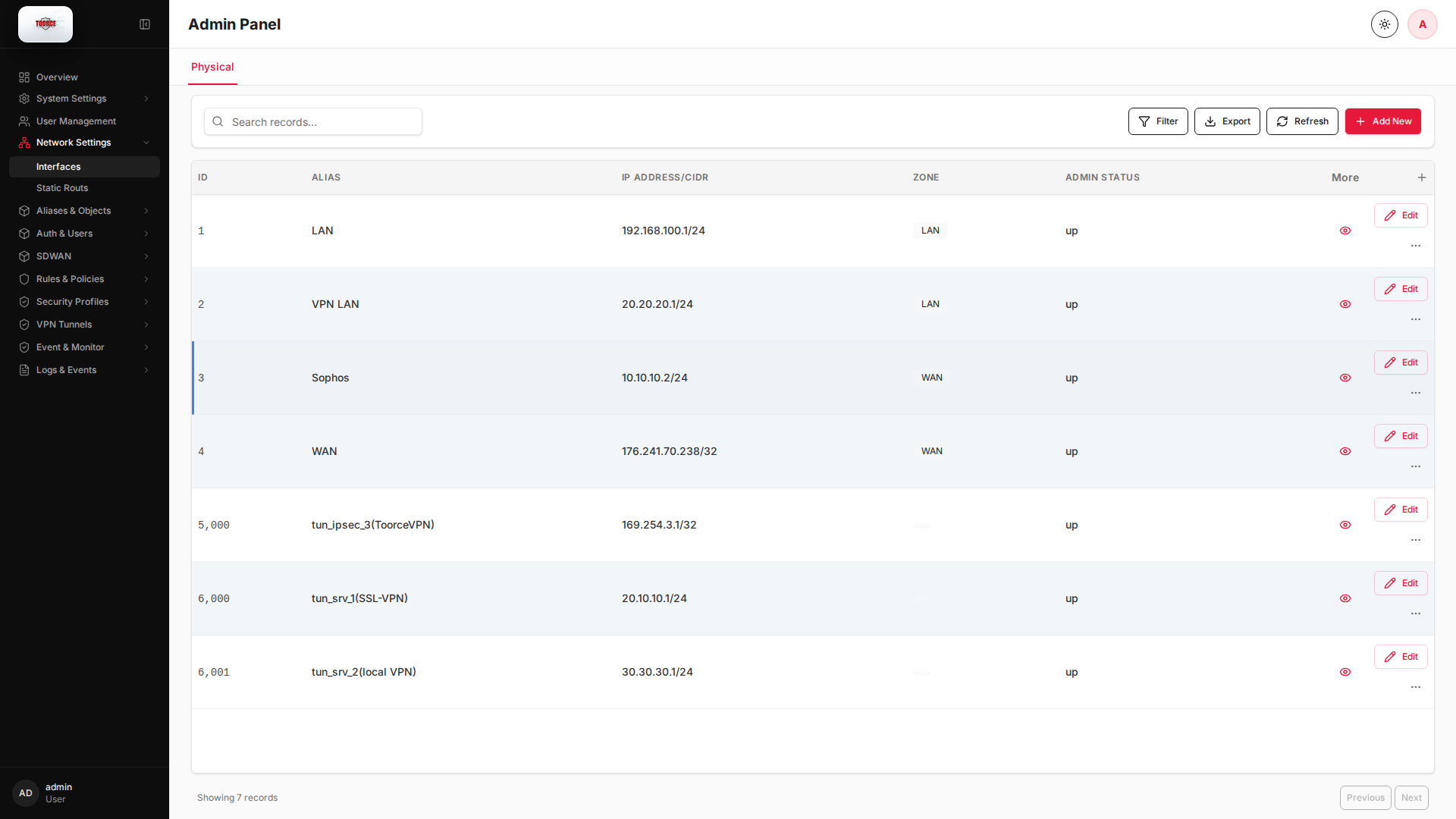
Task: Toggle eye icon for Sophos interface
Action: click(1345, 378)
